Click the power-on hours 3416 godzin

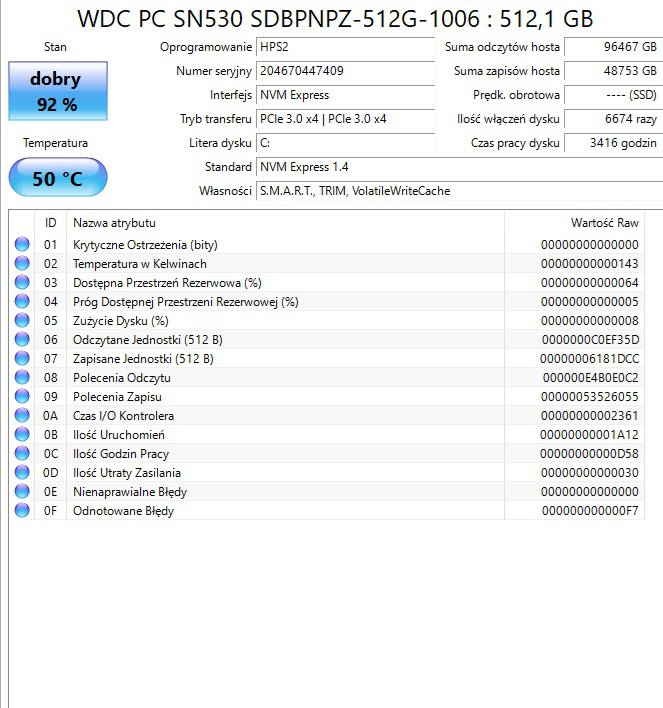pos(614,143)
